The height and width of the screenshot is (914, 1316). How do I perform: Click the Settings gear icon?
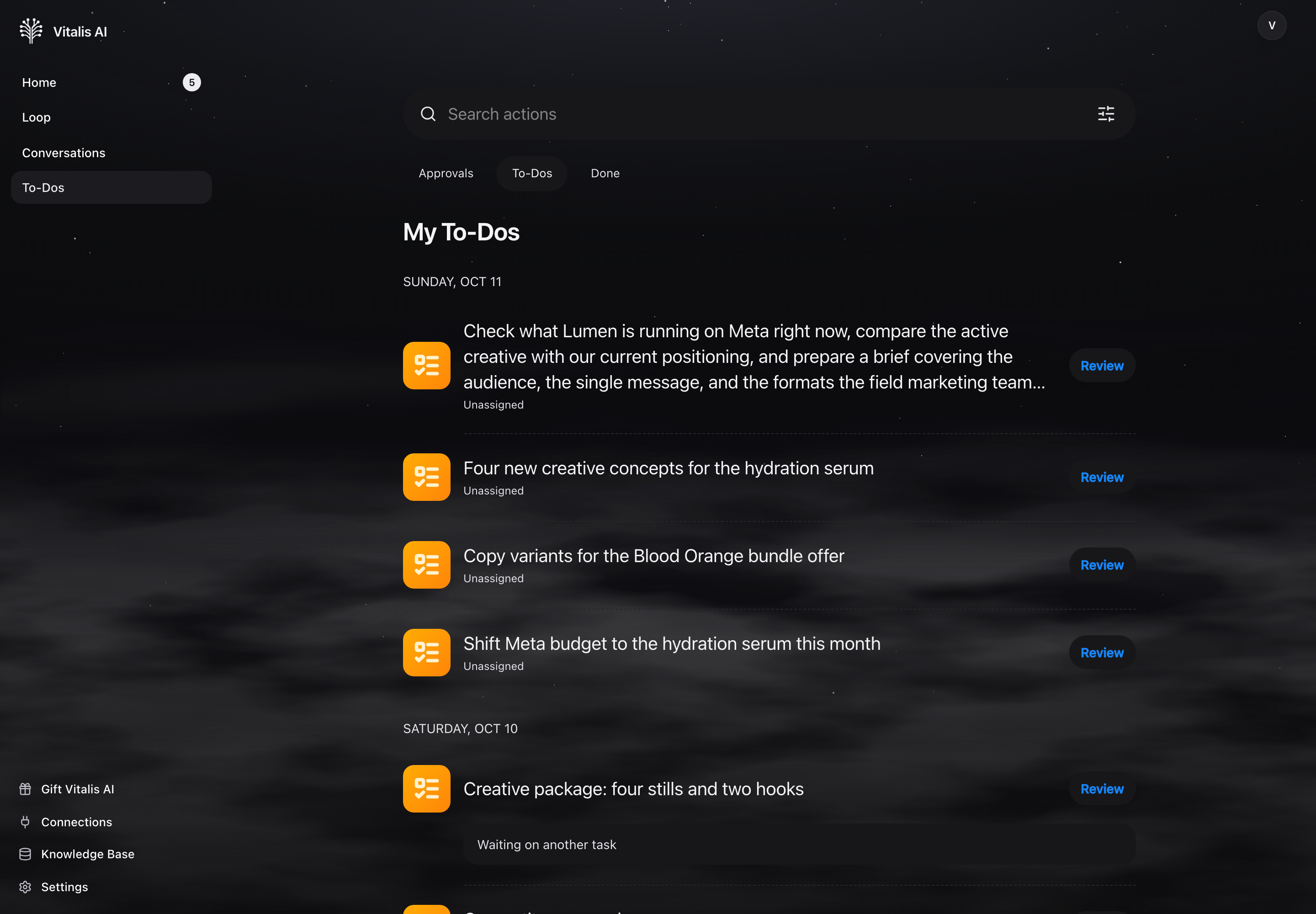point(25,887)
